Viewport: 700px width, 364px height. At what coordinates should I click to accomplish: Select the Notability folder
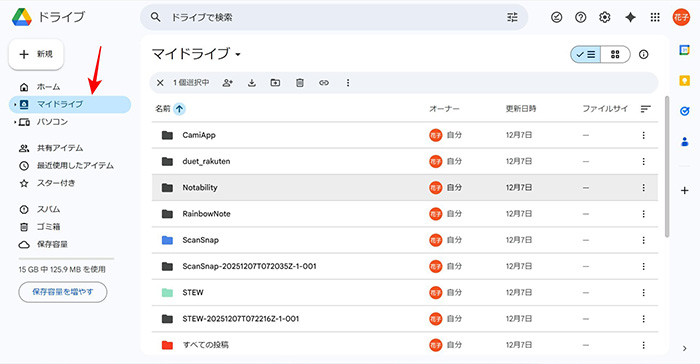point(404,188)
